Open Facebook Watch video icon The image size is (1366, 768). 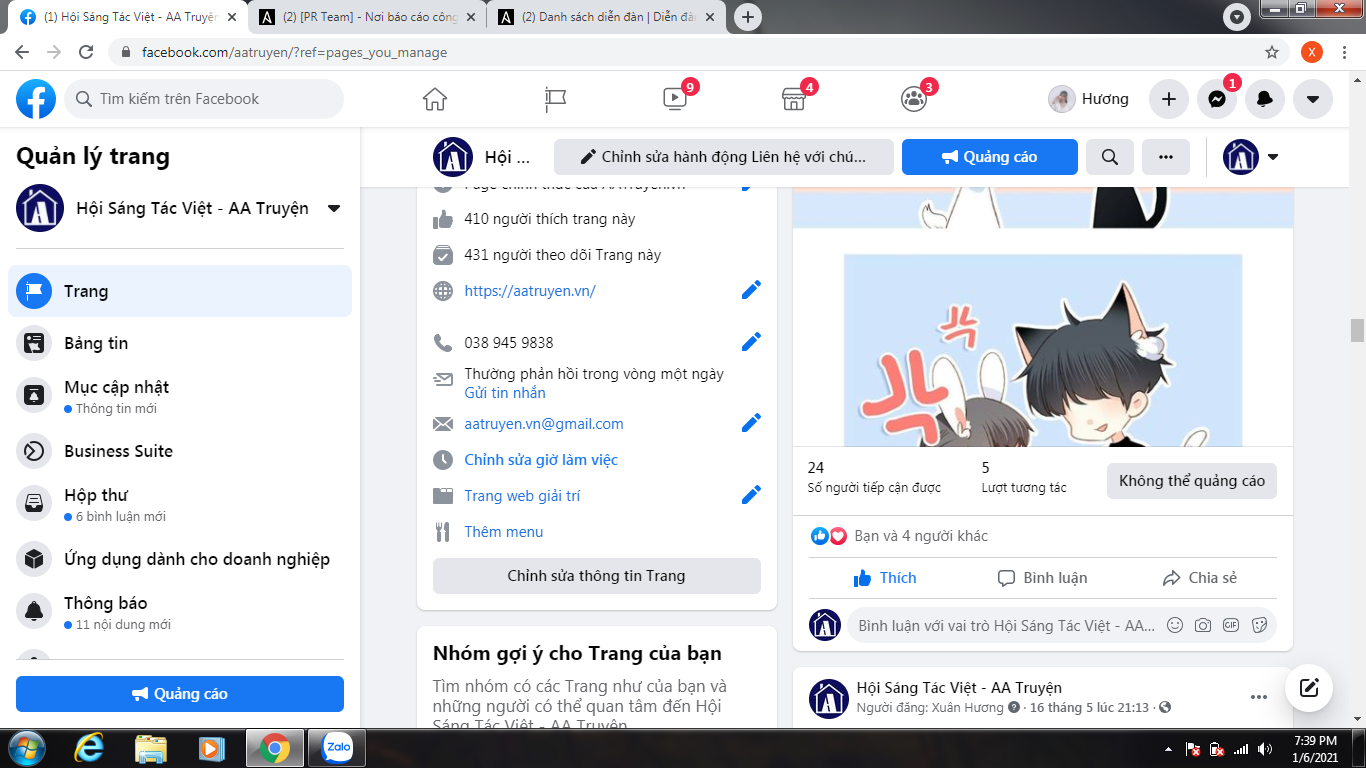pos(675,99)
